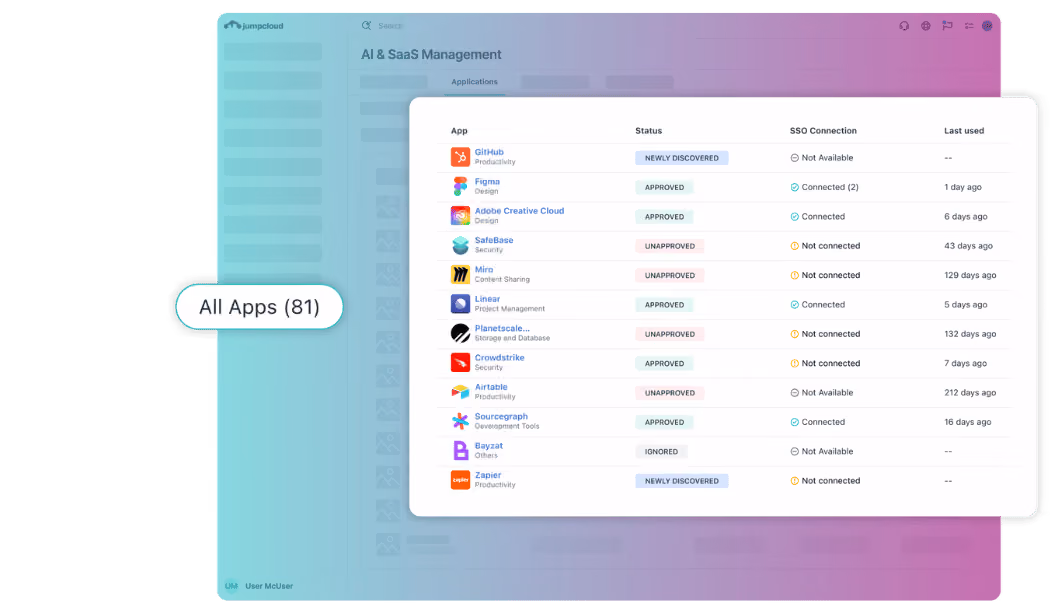Click Bayzat's not available icon
The height and width of the screenshot is (613, 1050).
click(794, 452)
